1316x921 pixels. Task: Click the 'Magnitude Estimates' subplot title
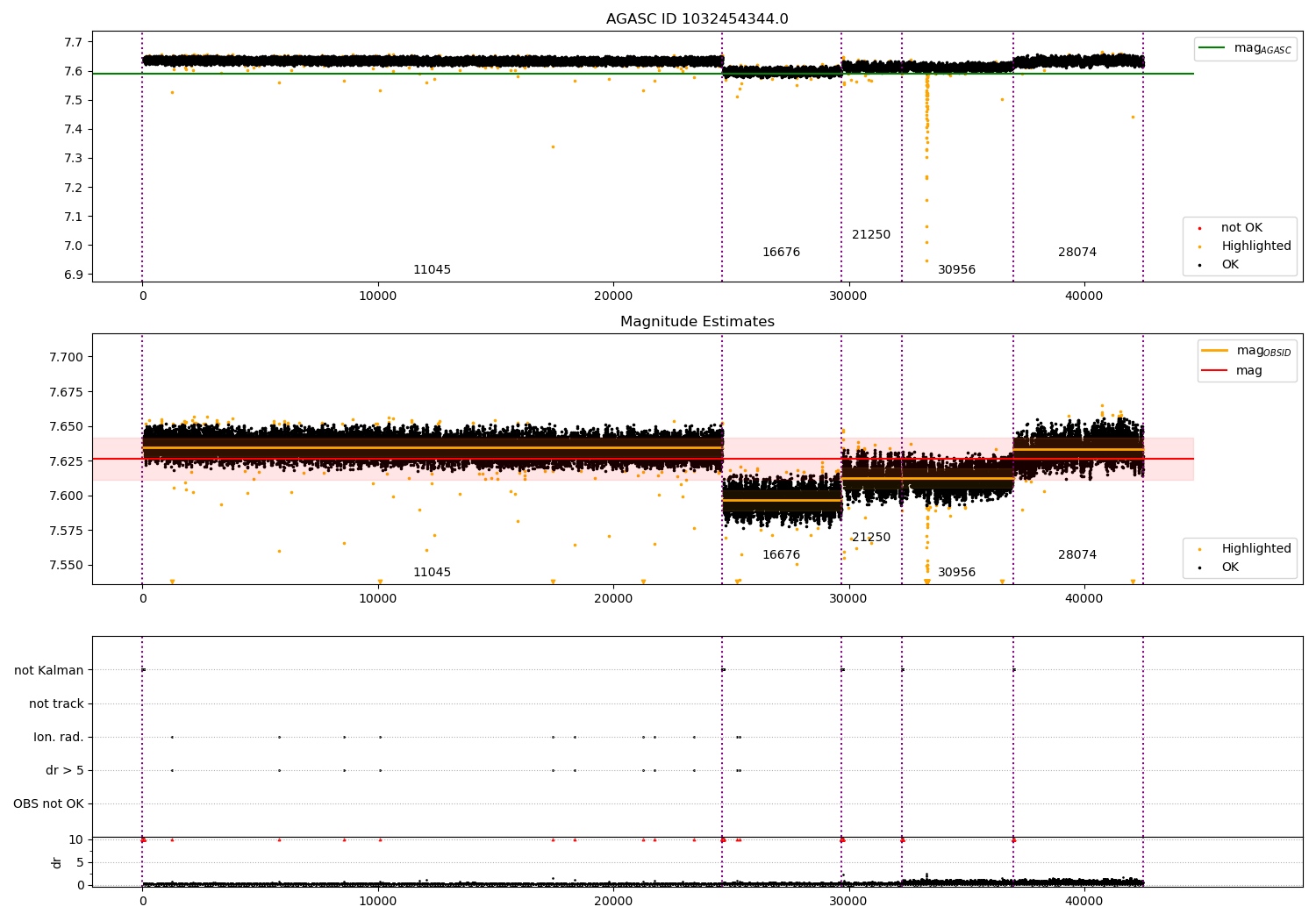click(x=697, y=322)
